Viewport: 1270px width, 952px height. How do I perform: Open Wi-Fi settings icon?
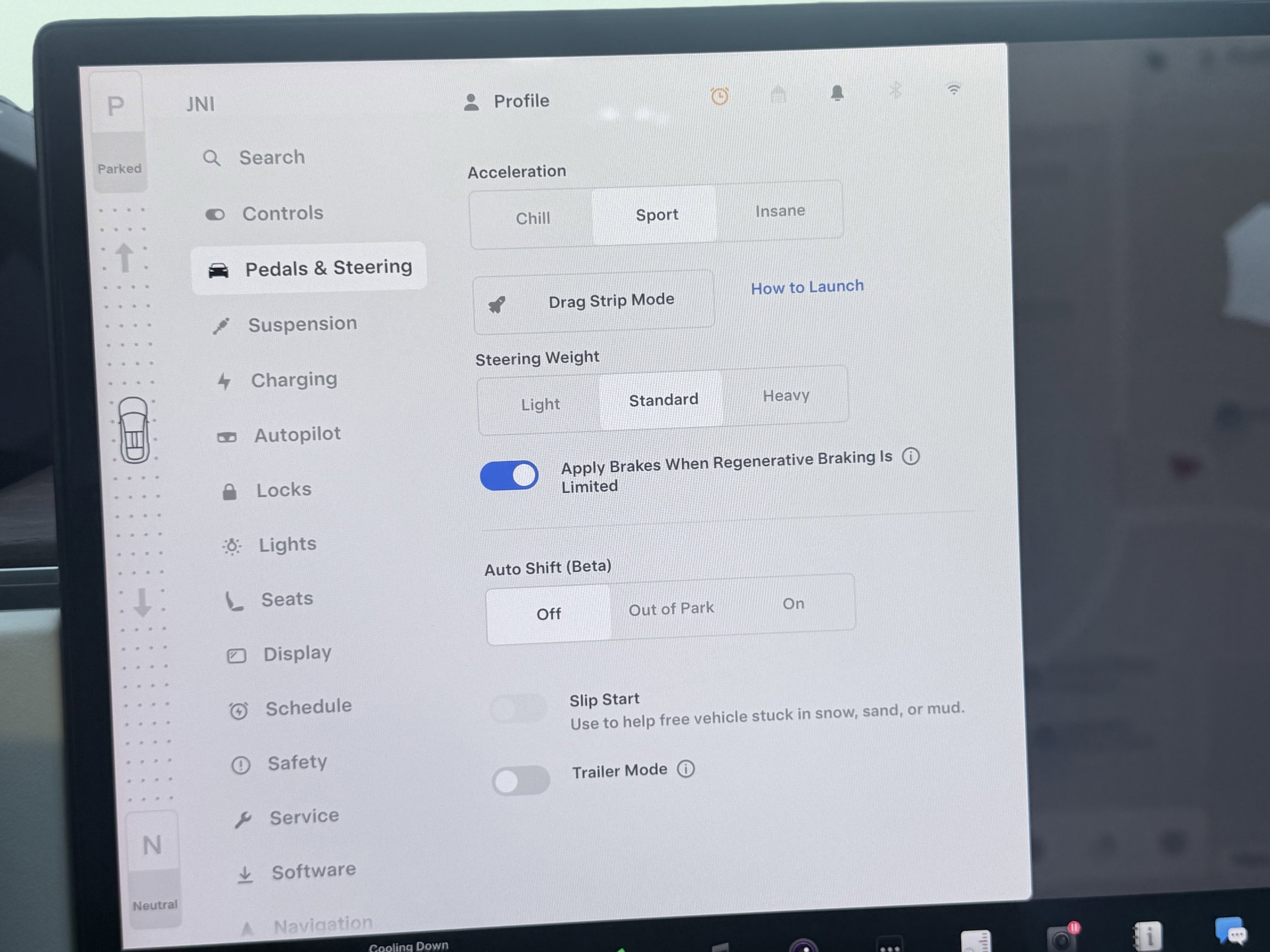(953, 89)
